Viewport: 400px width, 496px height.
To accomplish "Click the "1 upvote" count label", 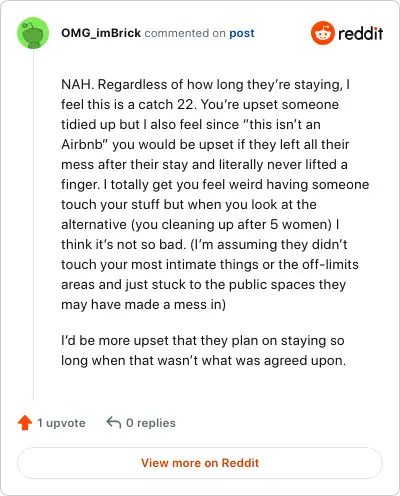I will tap(61, 423).
